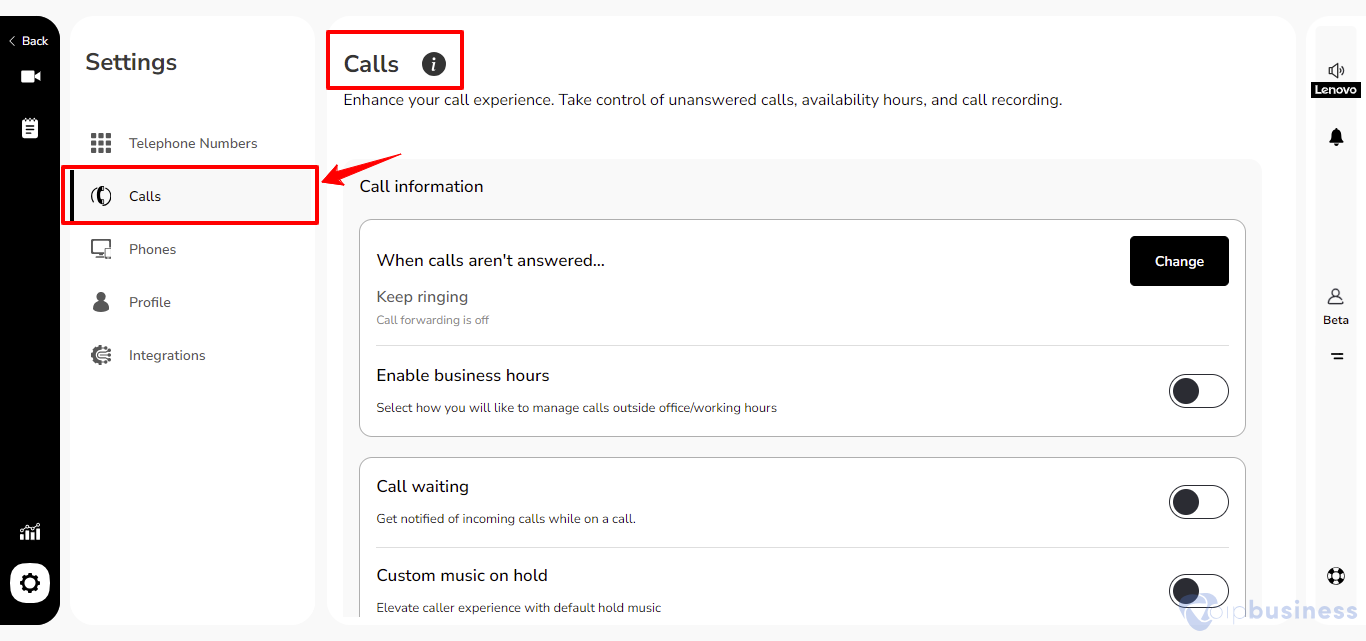Turn on Custom music on hold
The height and width of the screenshot is (641, 1366).
click(x=1199, y=591)
